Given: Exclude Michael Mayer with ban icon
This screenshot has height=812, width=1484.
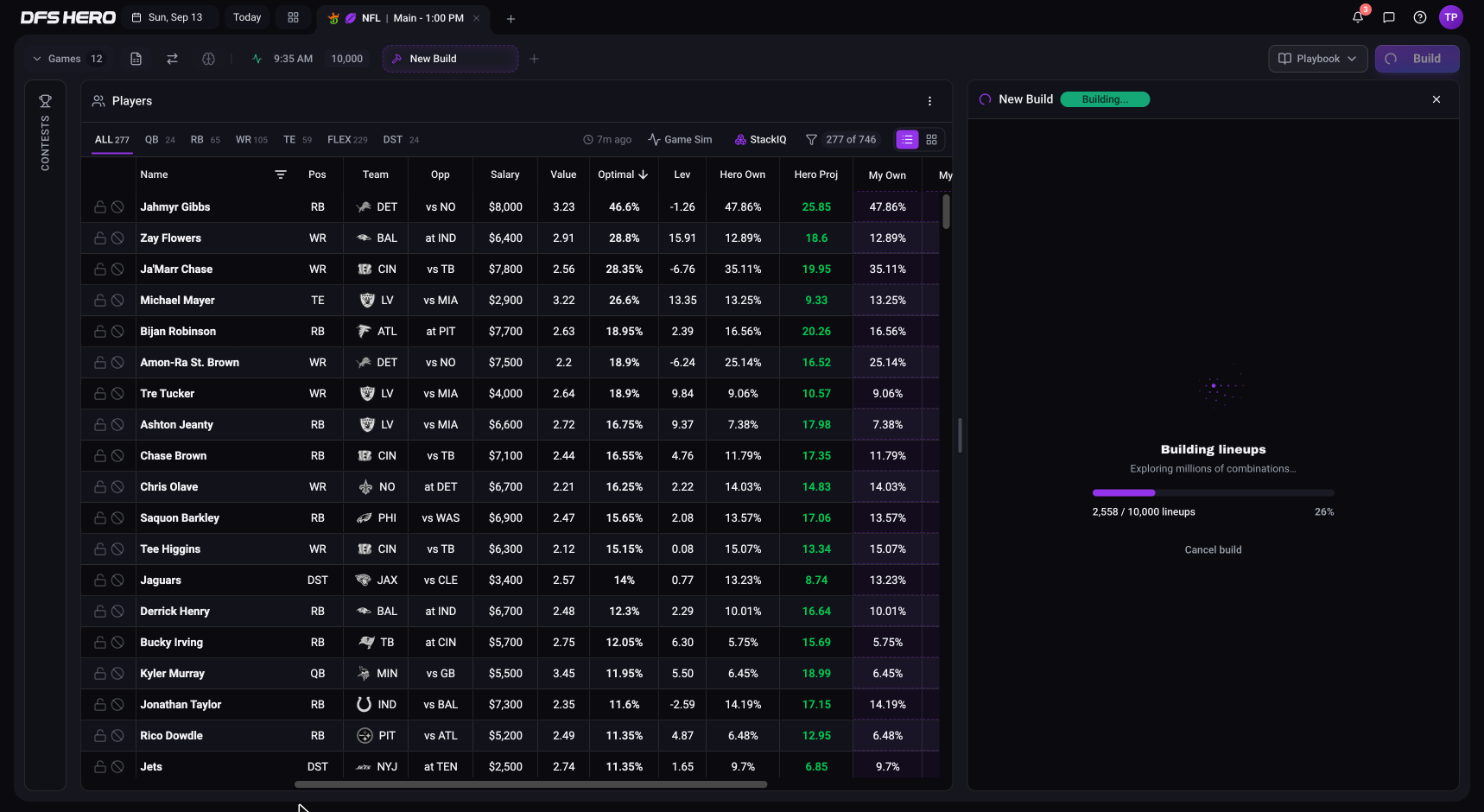Looking at the screenshot, I should (117, 300).
